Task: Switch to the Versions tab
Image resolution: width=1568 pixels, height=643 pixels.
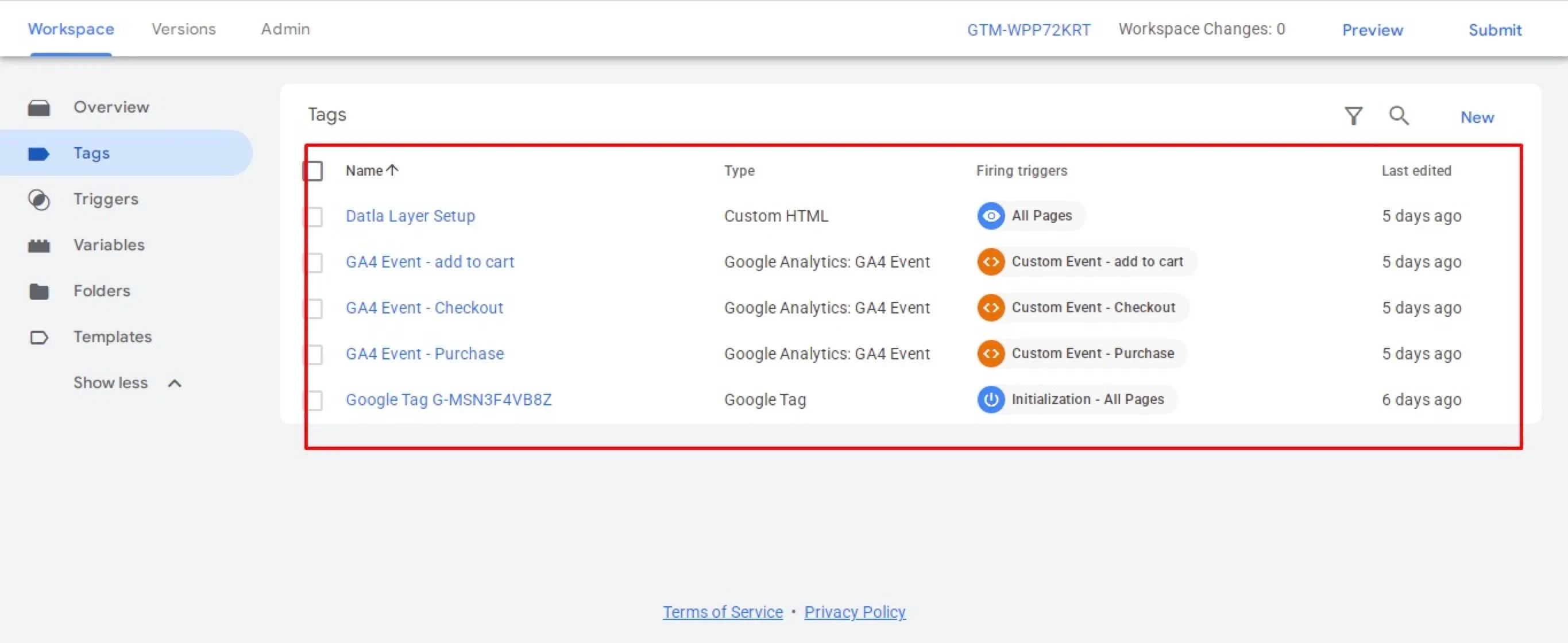Action: coord(184,29)
